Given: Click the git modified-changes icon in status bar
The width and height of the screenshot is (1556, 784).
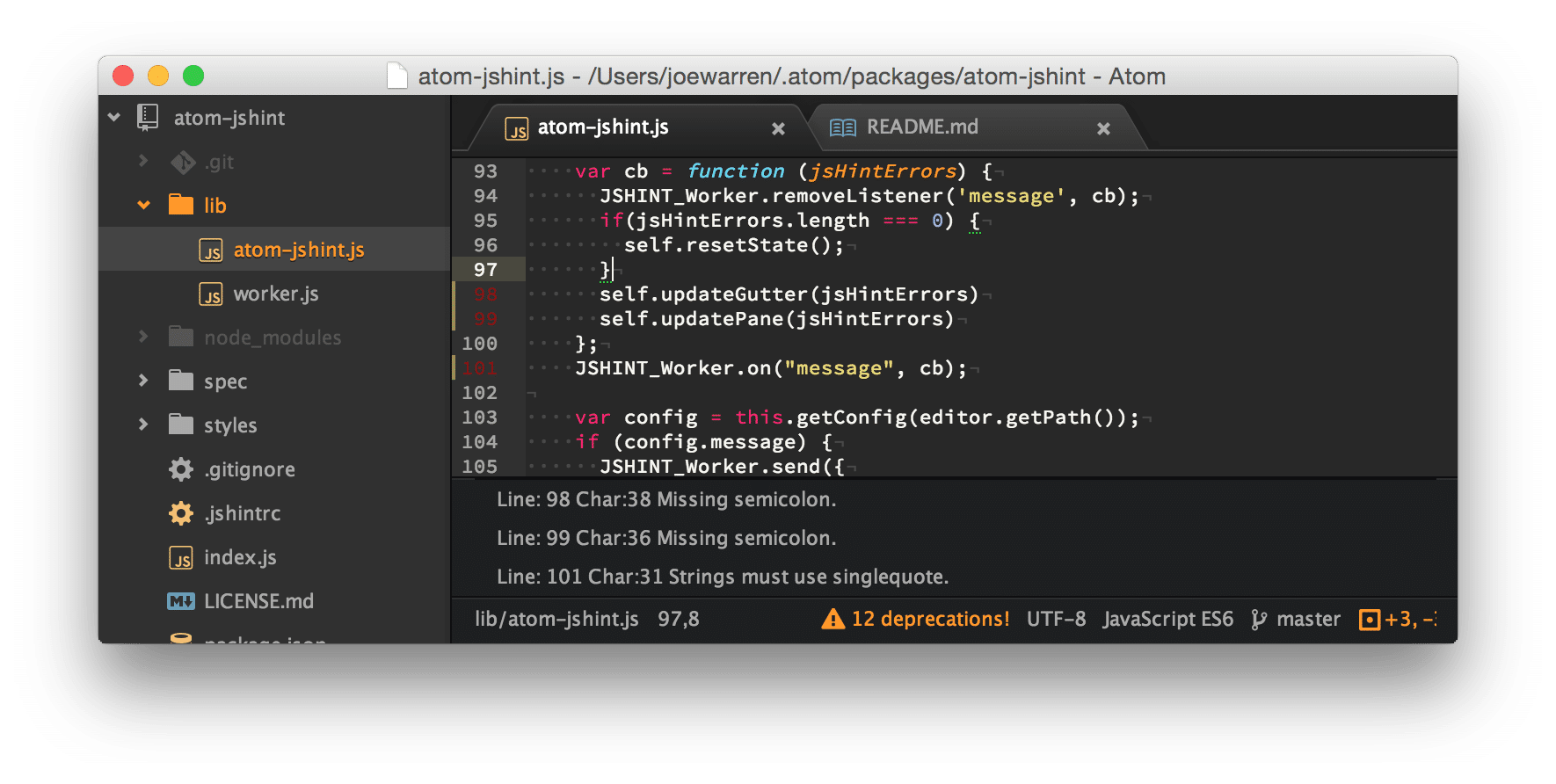Looking at the screenshot, I should point(1369,620).
